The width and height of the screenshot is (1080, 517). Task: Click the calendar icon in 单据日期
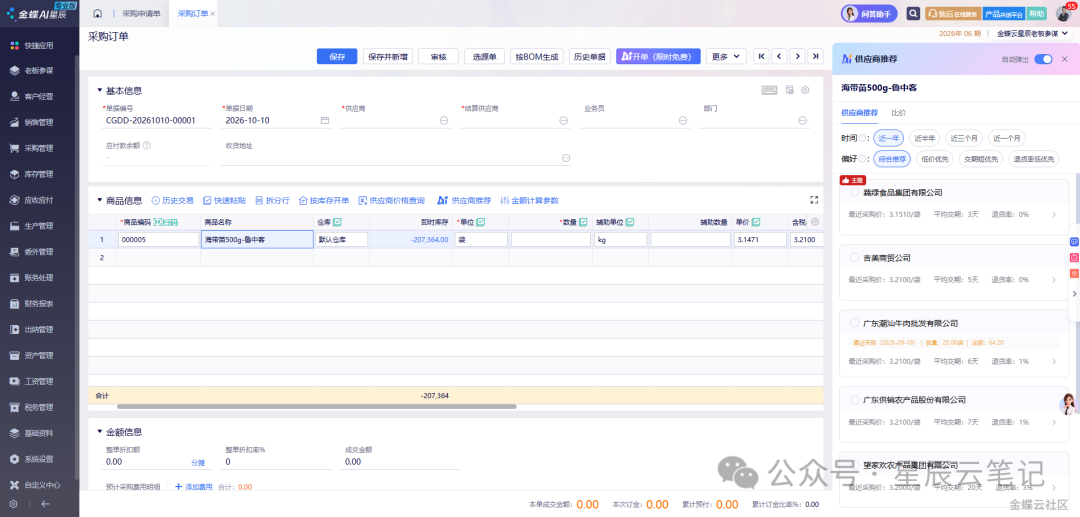pyautogui.click(x=324, y=120)
